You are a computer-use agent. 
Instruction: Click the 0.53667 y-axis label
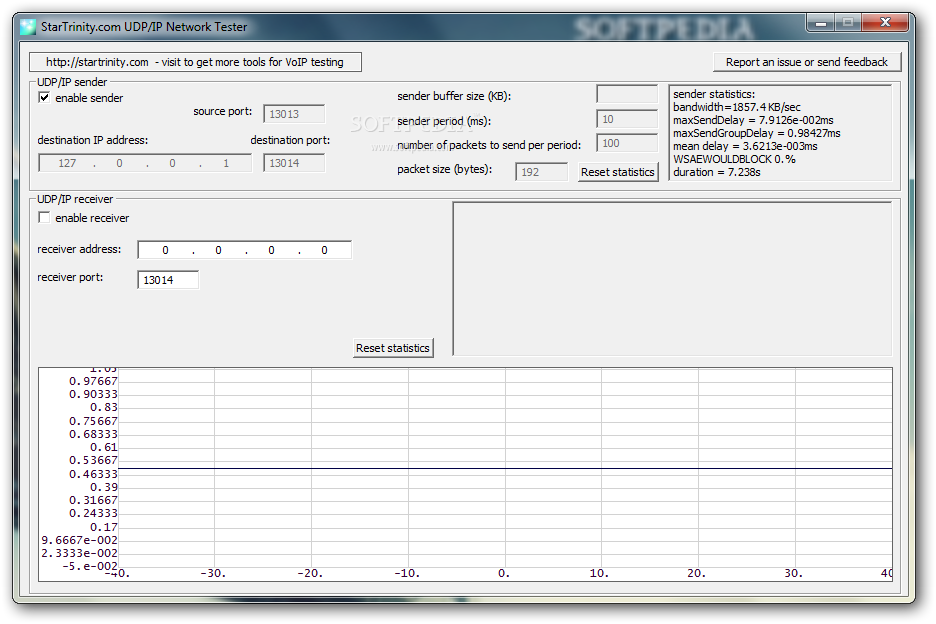coord(93,460)
